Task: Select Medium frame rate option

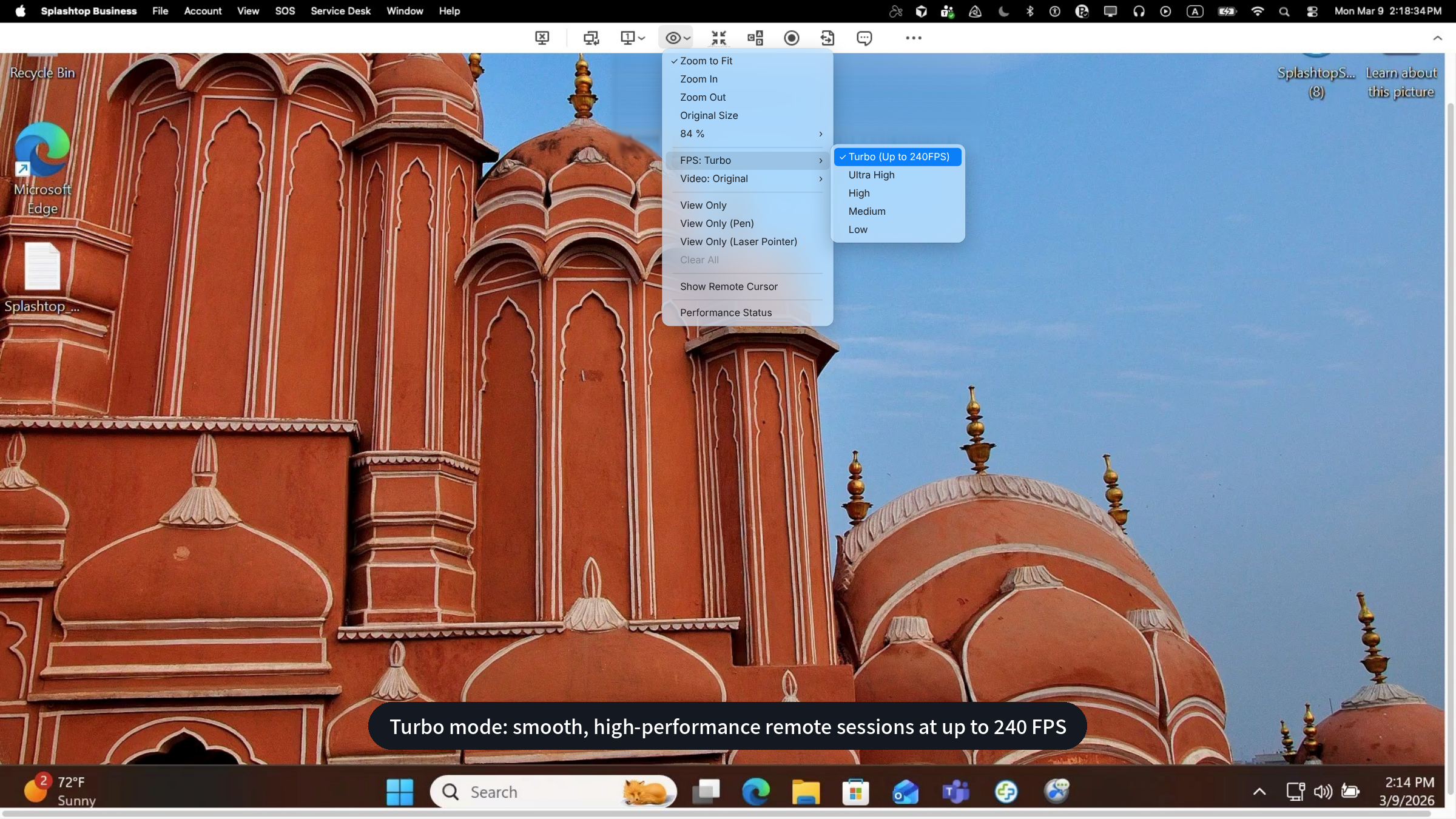Action: tap(898, 211)
